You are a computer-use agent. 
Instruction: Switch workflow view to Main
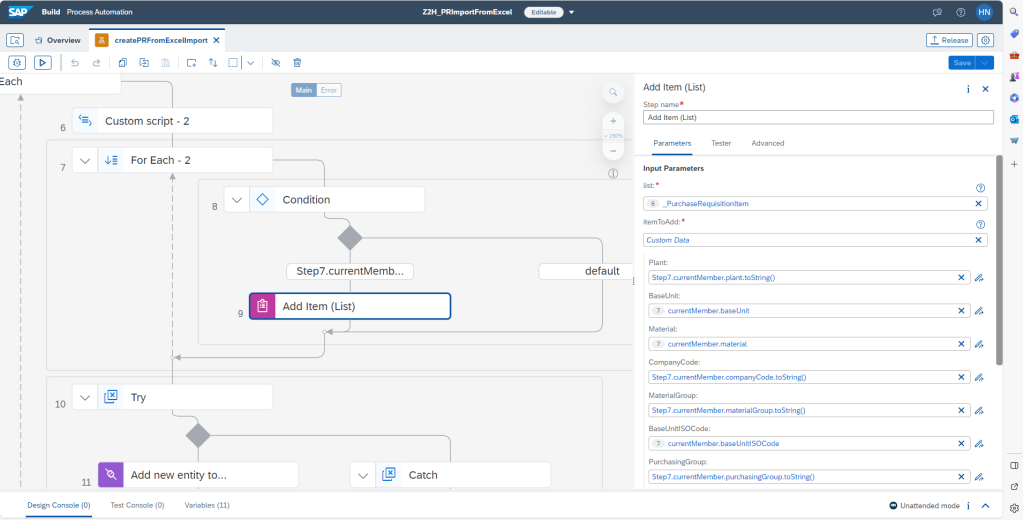[x=304, y=90]
